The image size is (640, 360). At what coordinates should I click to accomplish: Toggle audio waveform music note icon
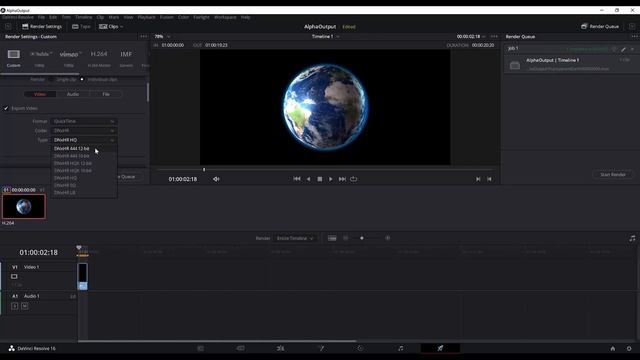632,238
